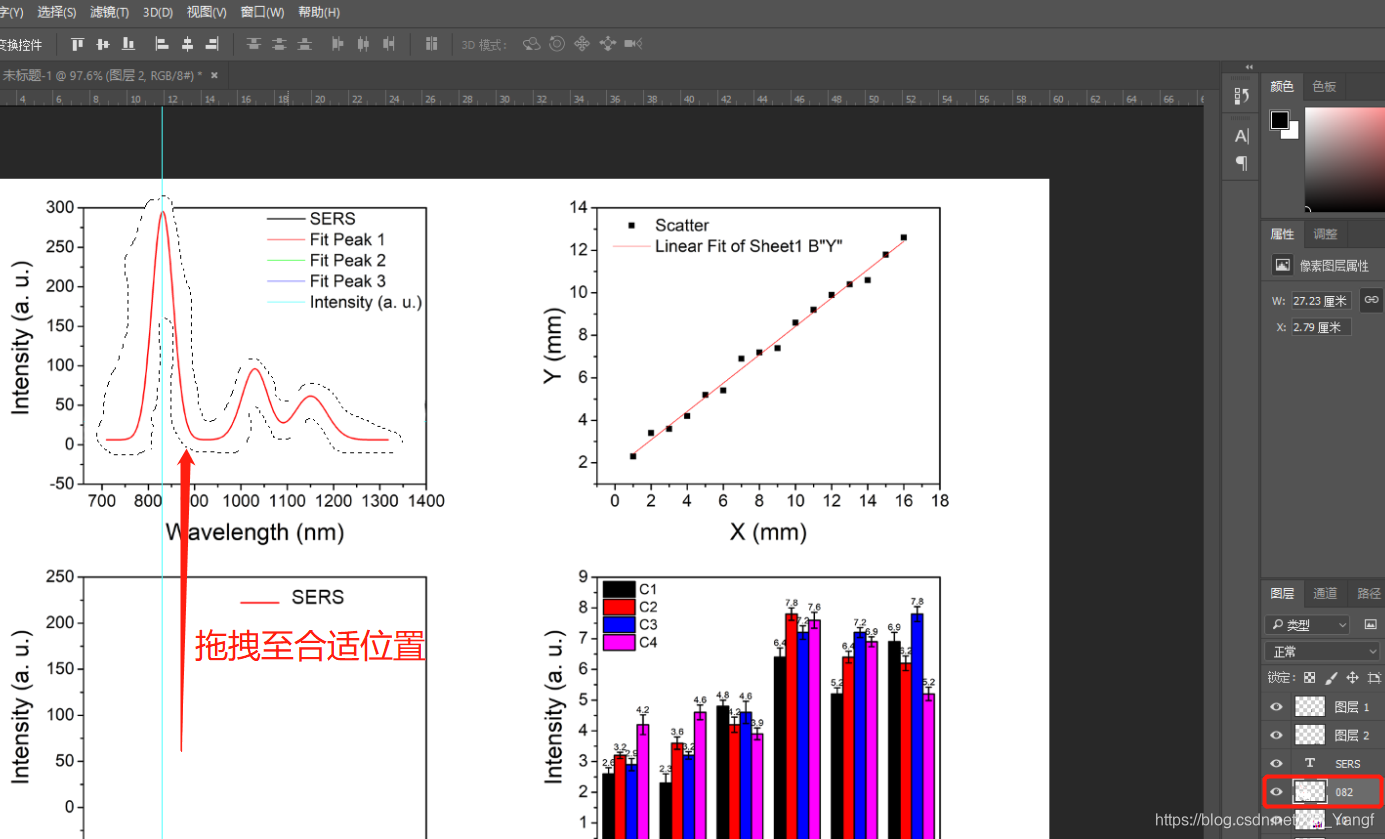The image size is (1385, 839).
Task: Align right edges icon in options bar
Action: coord(212,44)
